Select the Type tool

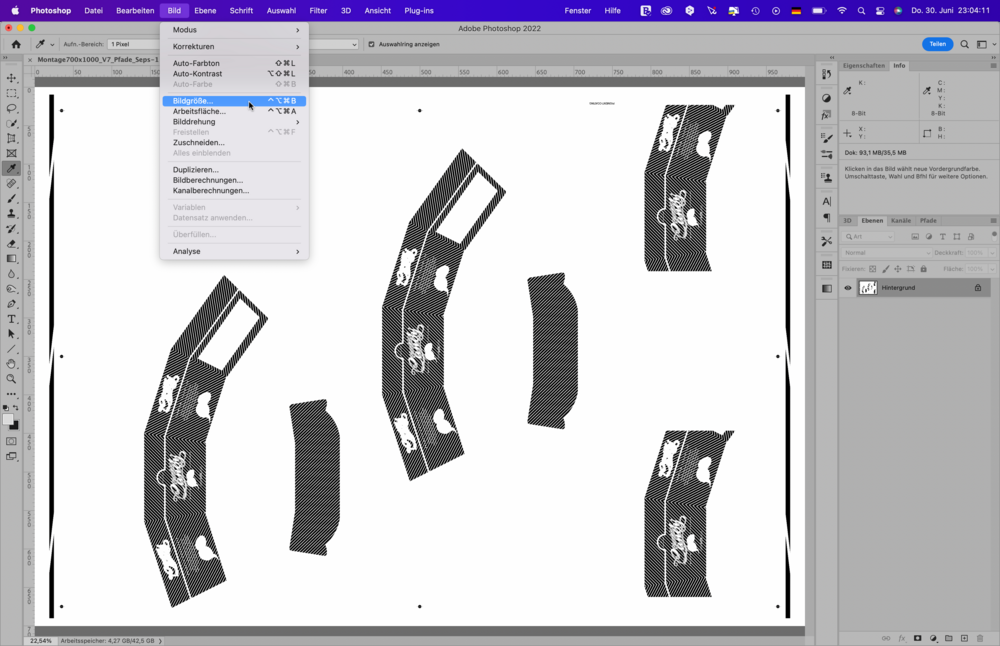coord(12,319)
